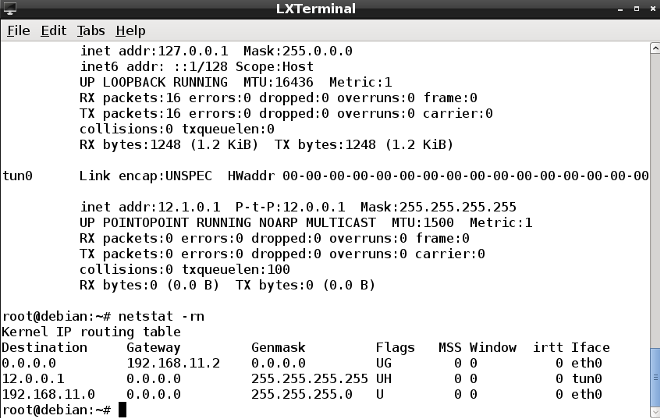Click the blue scrollbar thumb
The width and height of the screenshot is (660, 418).
654,375
